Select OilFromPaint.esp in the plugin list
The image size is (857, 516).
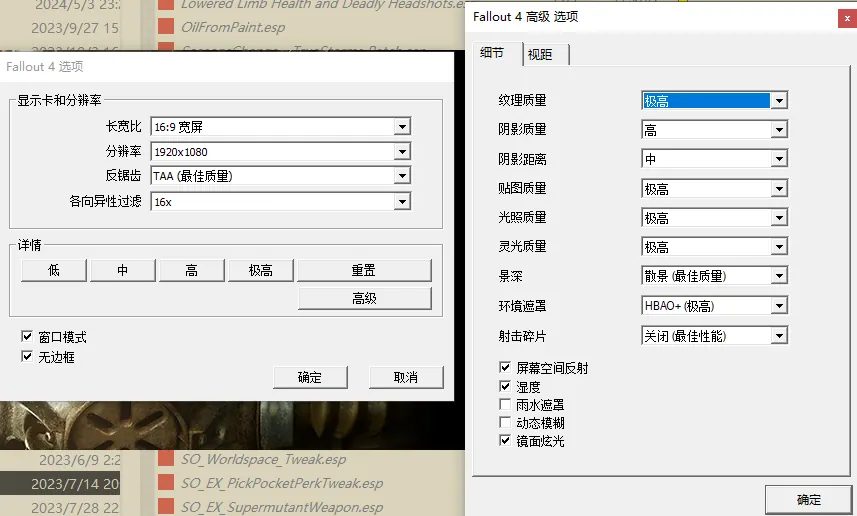(233, 27)
